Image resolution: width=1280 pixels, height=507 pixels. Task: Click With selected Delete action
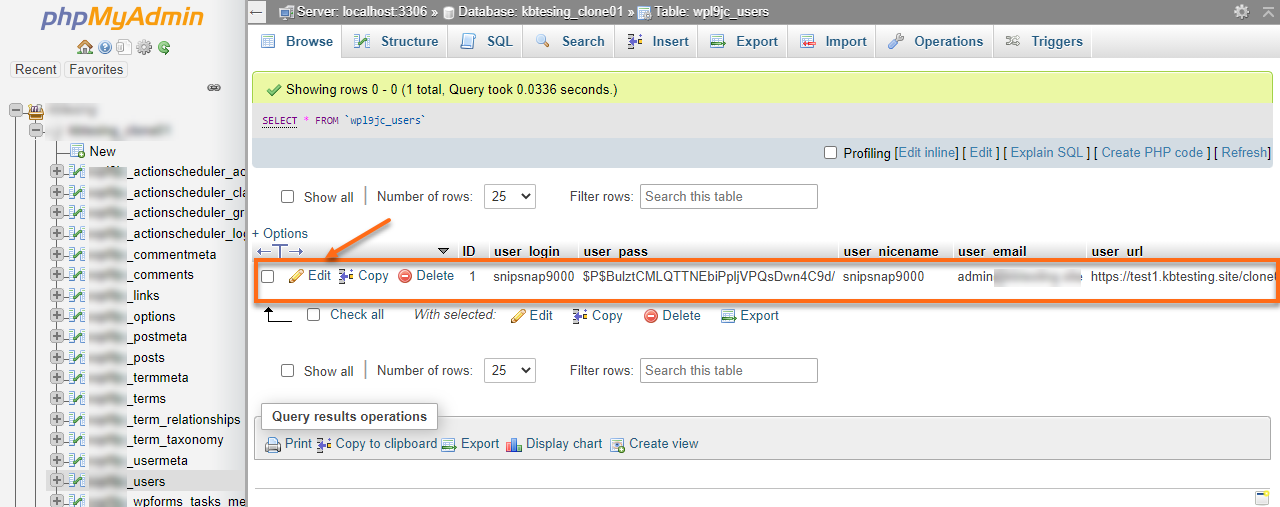672,315
